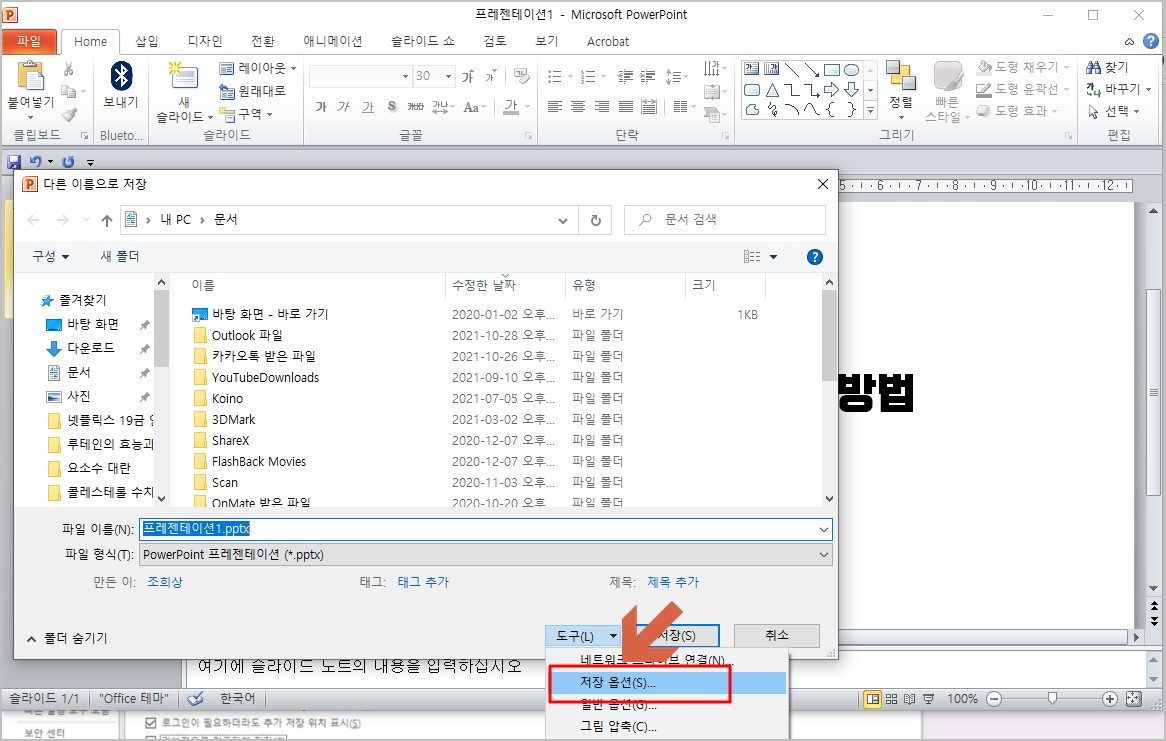Switch to the Design tab

pyautogui.click(x=204, y=42)
